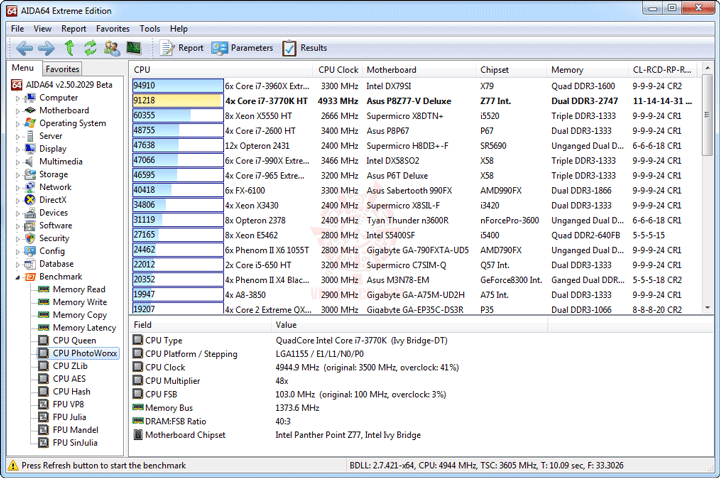Screen dimensions: 720x478
Task: Click the Refresh icon to start the benchmark
Action: tap(90, 48)
